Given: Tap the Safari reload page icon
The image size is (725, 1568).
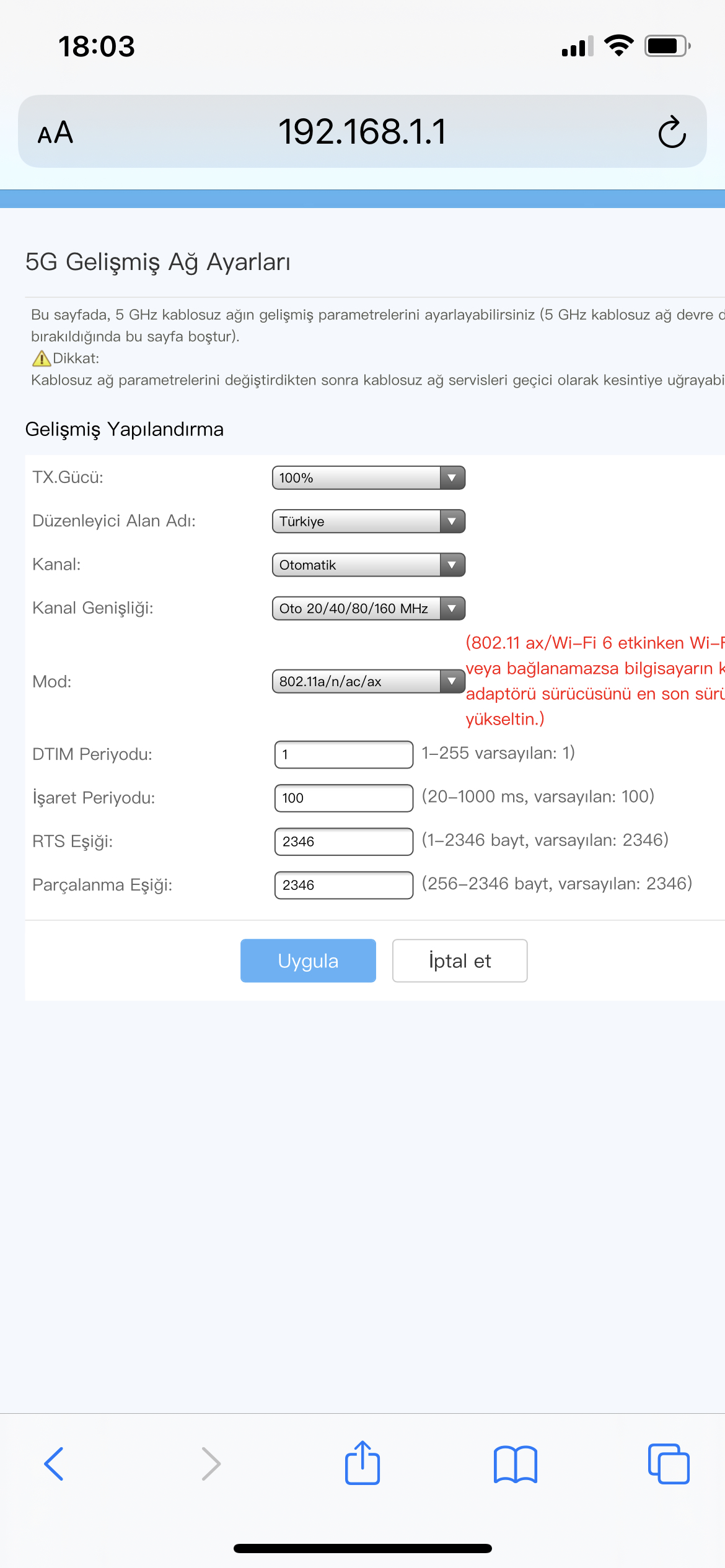Looking at the screenshot, I should 672,132.
